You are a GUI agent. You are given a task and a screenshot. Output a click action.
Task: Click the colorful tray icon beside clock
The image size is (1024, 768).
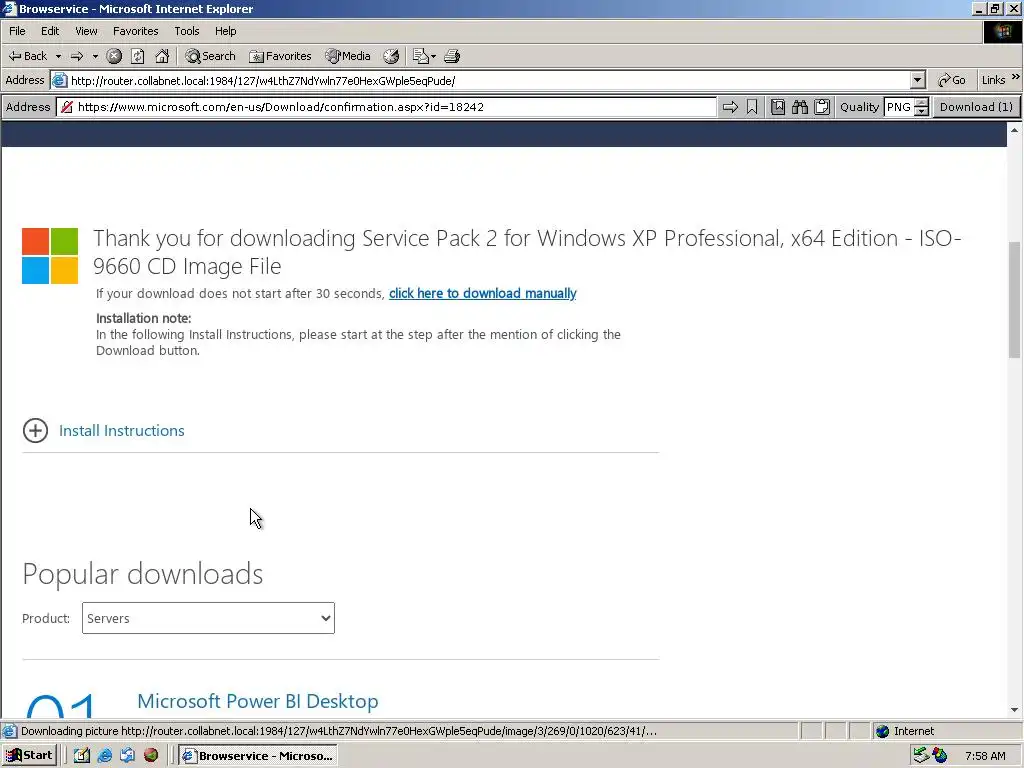[x=940, y=756]
